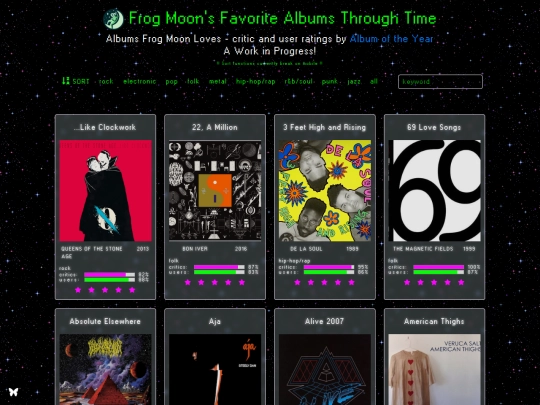This screenshot has width=540, height=405.
Task: Click the white butterfly icon
Action: coord(13,392)
